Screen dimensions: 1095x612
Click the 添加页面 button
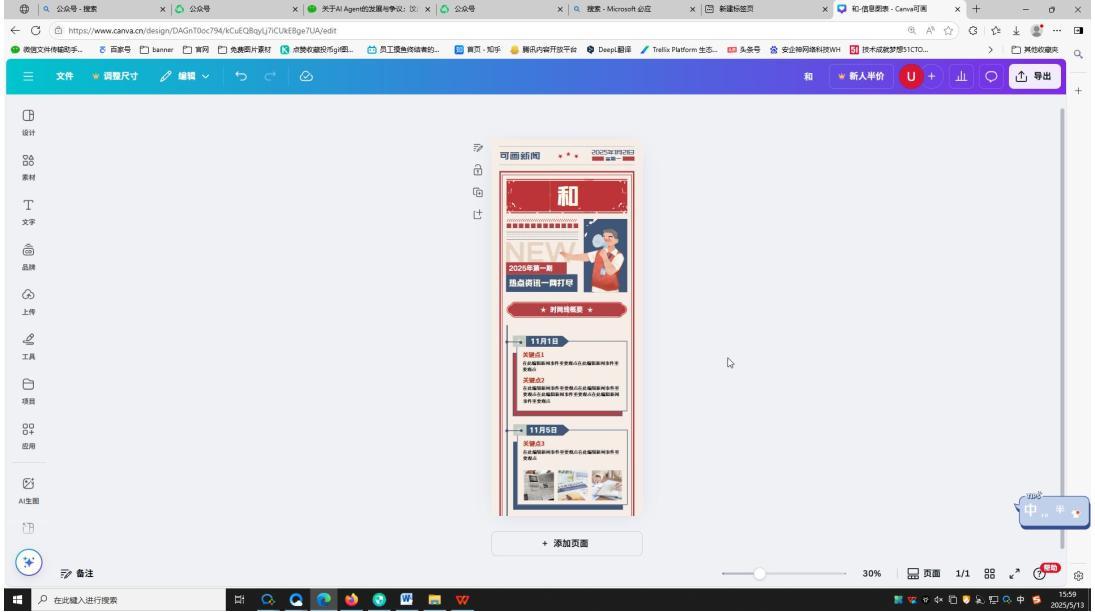(566, 544)
